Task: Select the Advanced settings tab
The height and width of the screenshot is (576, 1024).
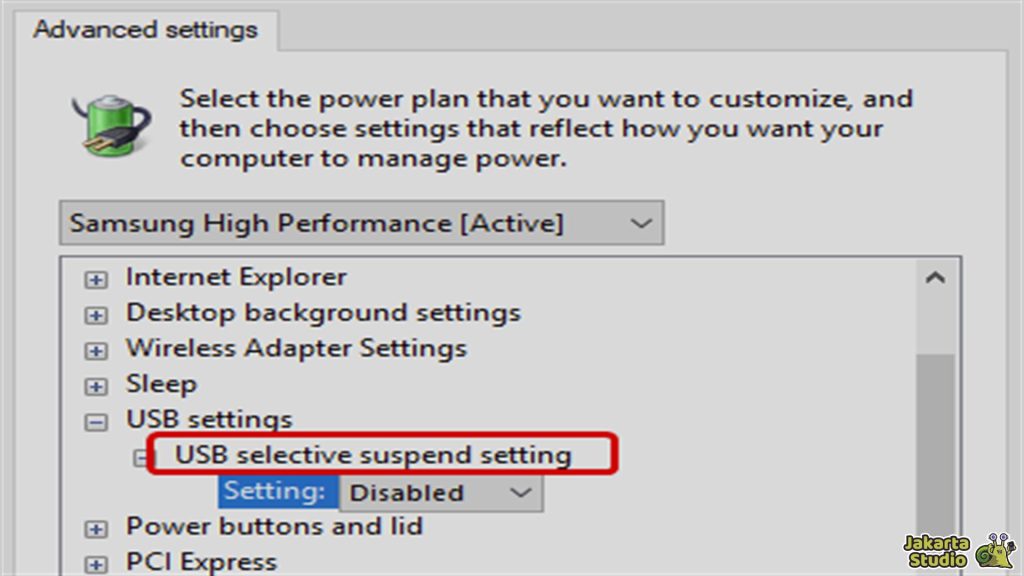Action: 145,29
